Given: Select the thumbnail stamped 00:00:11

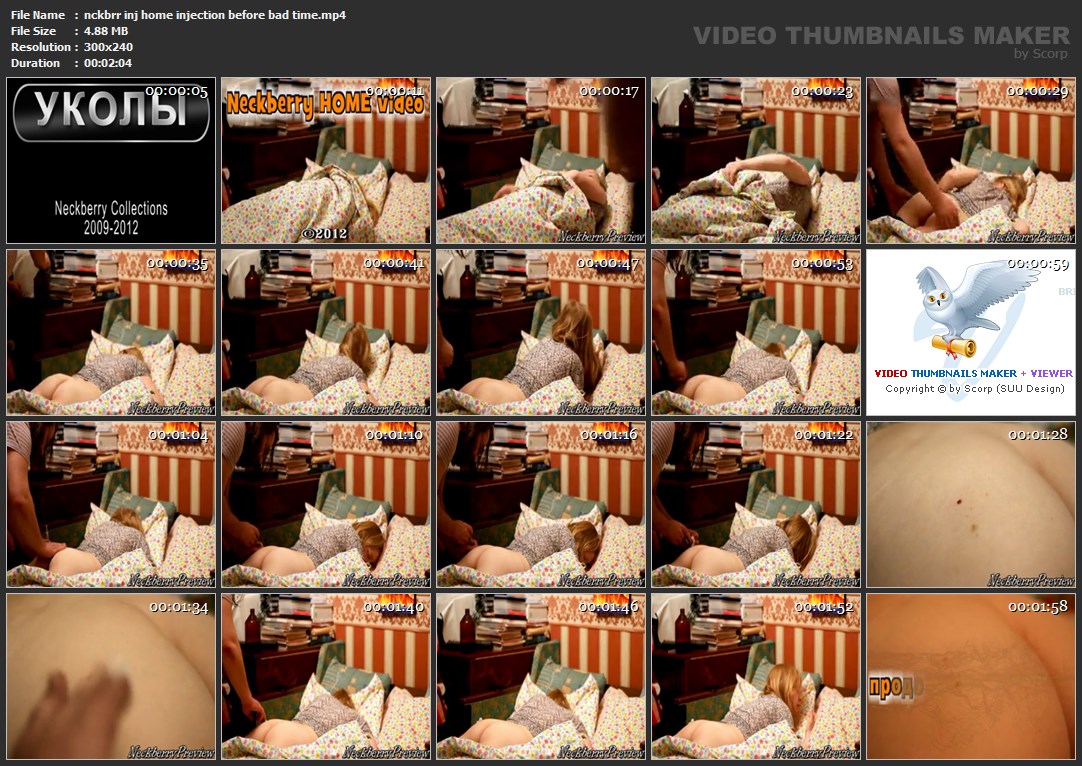Looking at the screenshot, I should pyautogui.click(x=326, y=161).
